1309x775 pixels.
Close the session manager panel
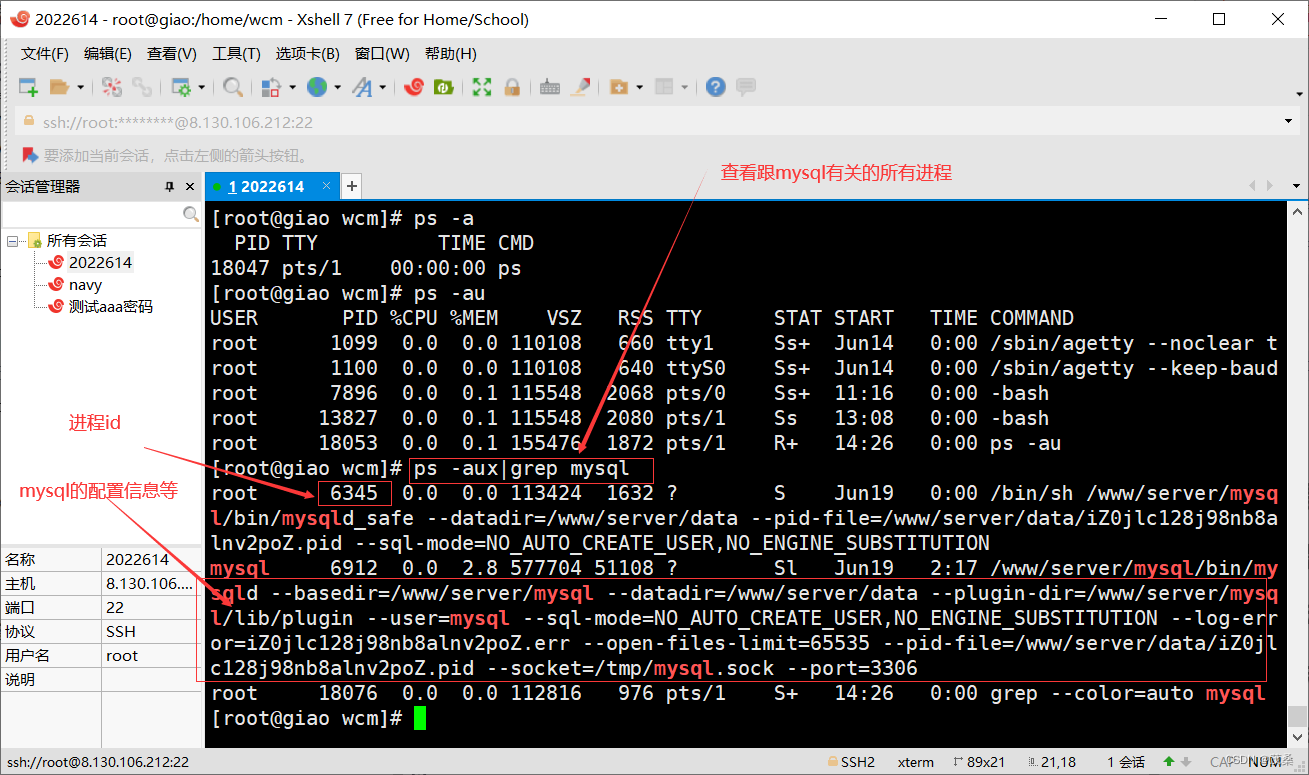[189, 187]
